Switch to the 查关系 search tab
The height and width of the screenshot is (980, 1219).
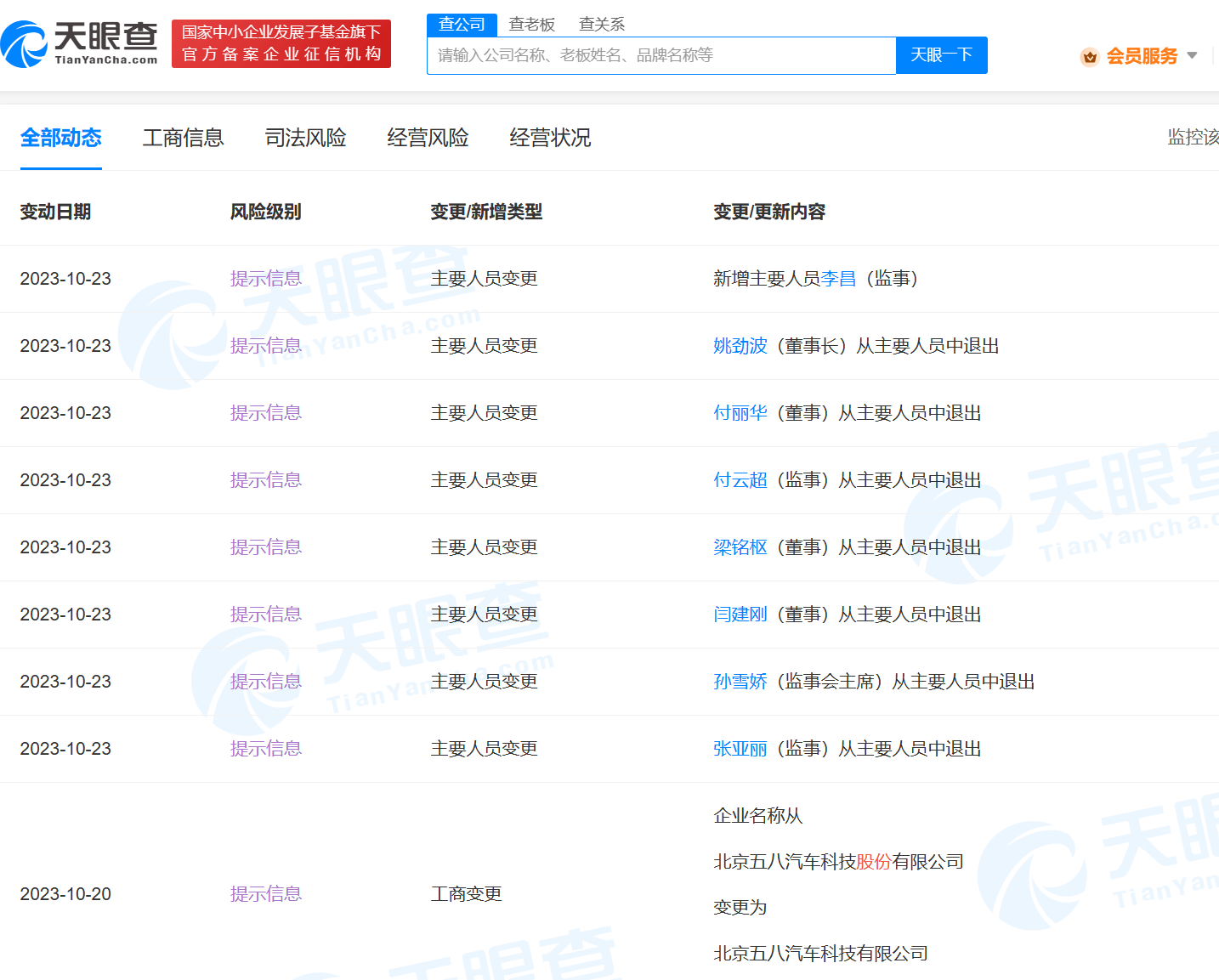pyautogui.click(x=601, y=25)
